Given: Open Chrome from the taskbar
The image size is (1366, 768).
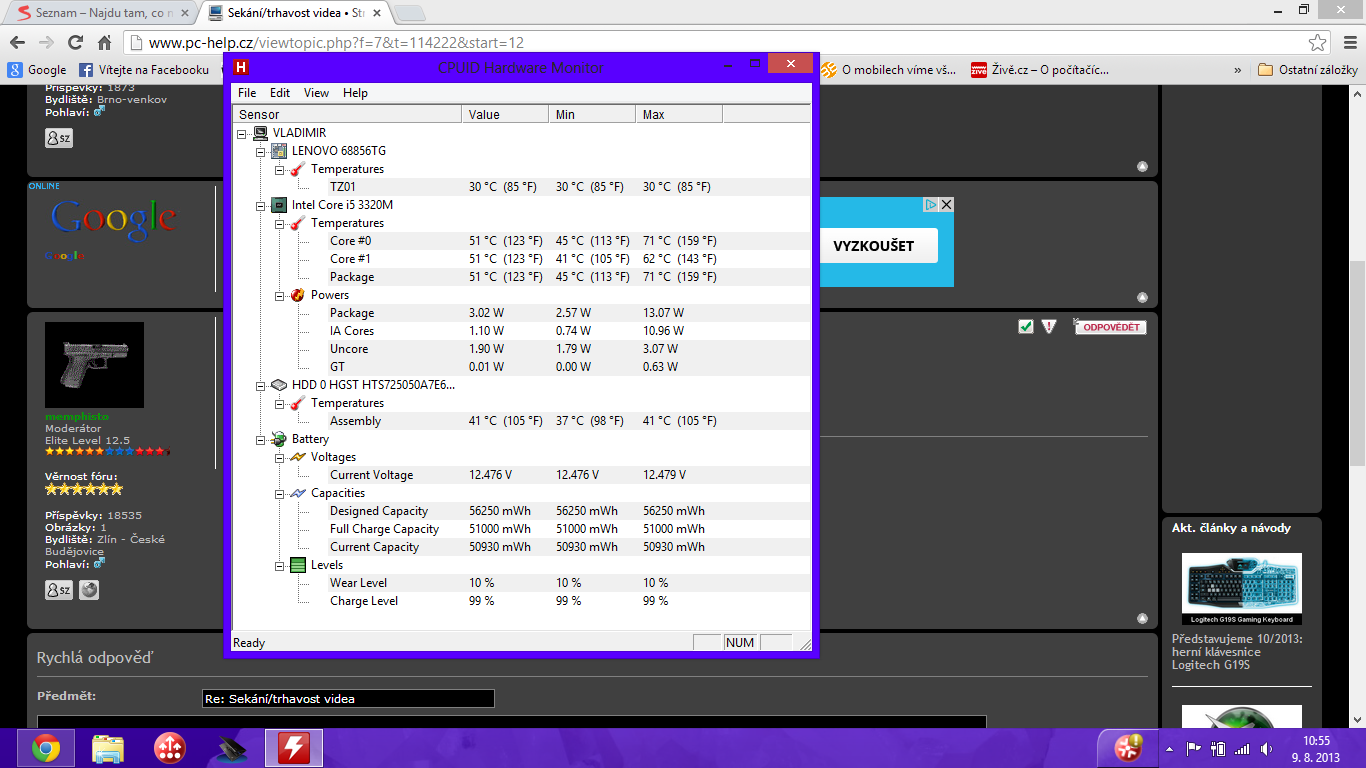Looking at the screenshot, I should 45,748.
